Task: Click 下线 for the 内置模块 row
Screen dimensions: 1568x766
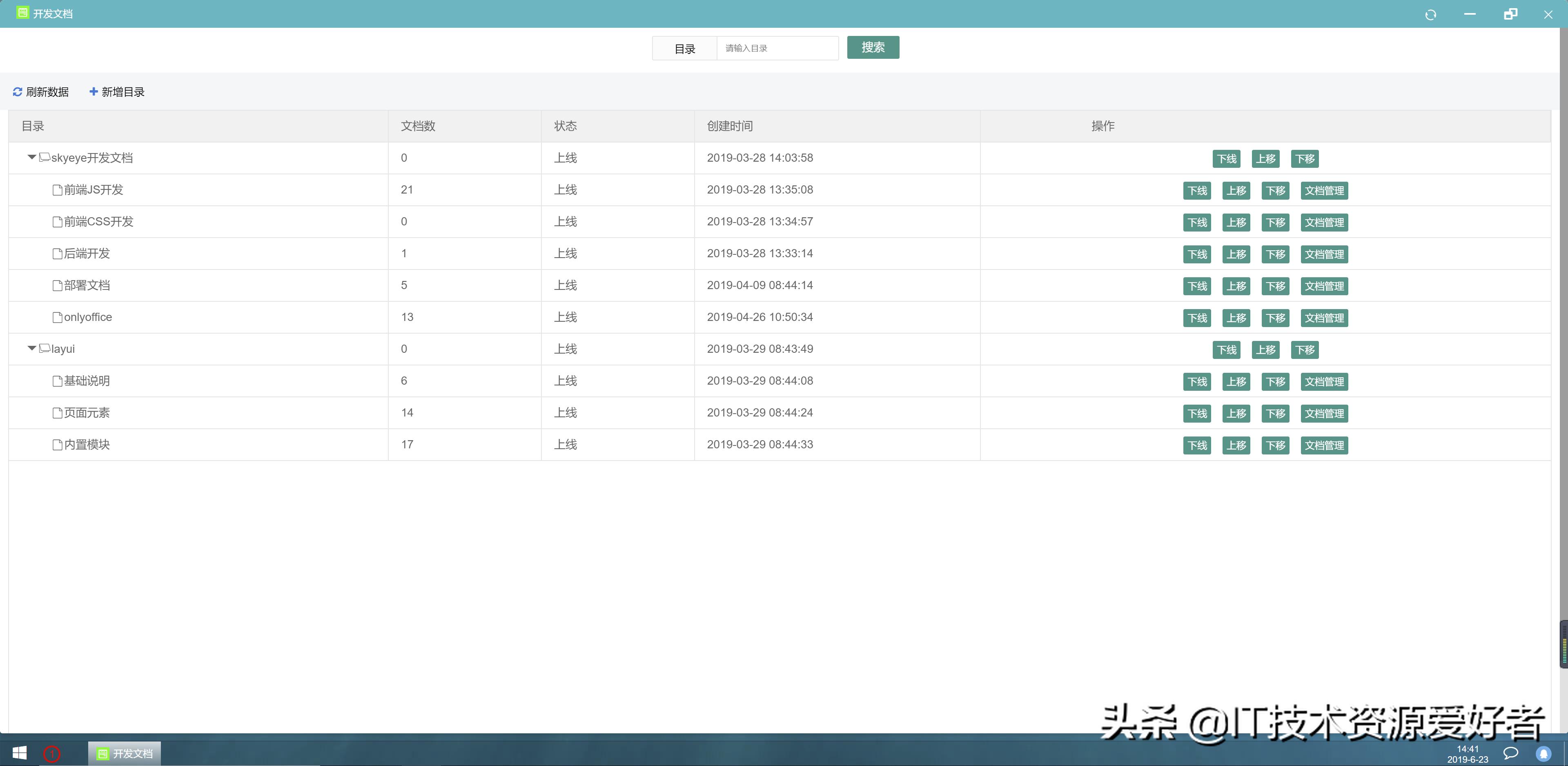Action: tap(1197, 445)
